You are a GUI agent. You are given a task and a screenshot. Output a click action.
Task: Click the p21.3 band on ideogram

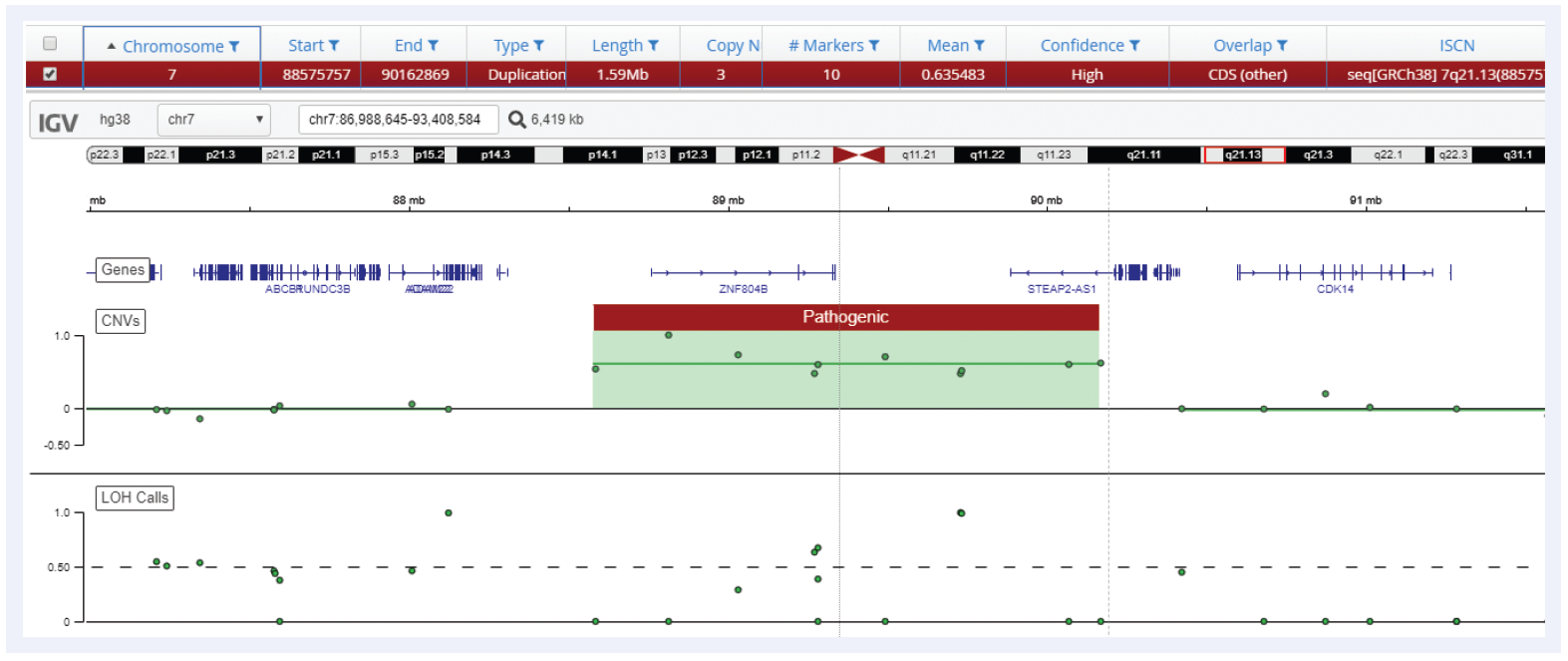220,155
